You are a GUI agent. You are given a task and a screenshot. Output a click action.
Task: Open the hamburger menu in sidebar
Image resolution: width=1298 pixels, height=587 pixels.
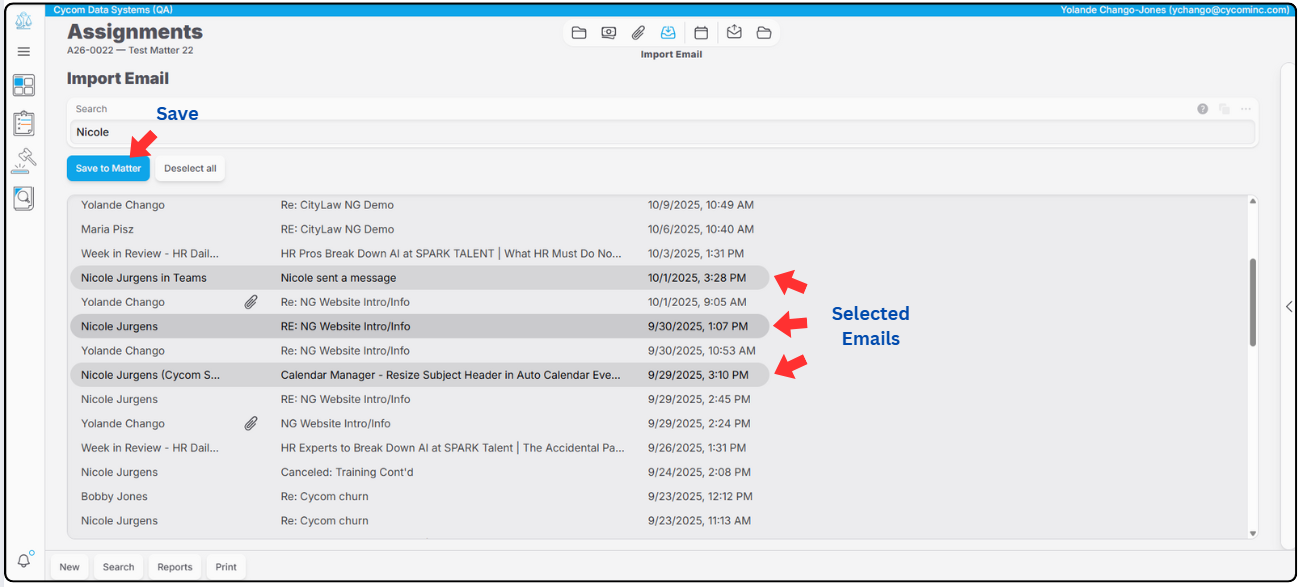coord(24,52)
